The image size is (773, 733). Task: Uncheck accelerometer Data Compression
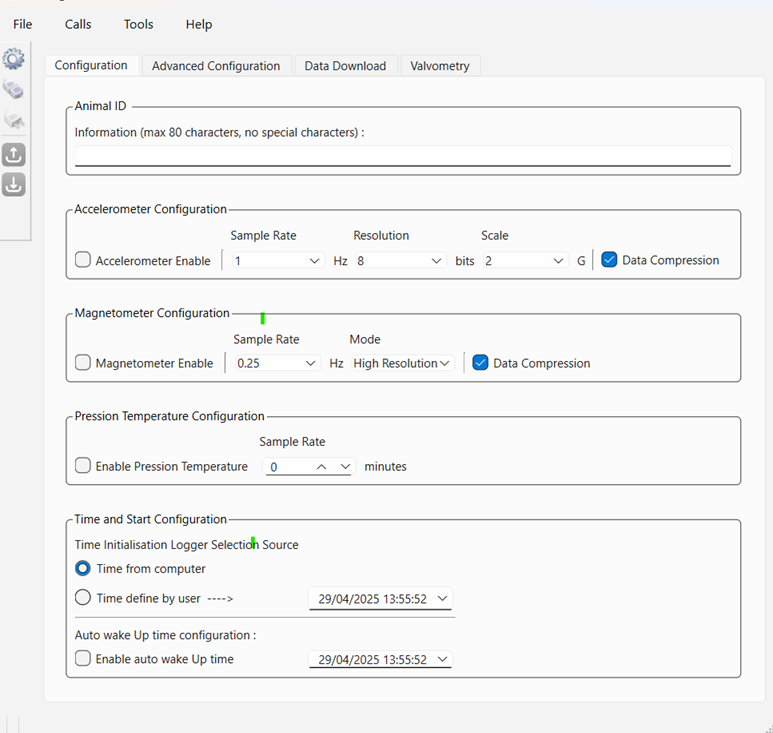pos(609,260)
